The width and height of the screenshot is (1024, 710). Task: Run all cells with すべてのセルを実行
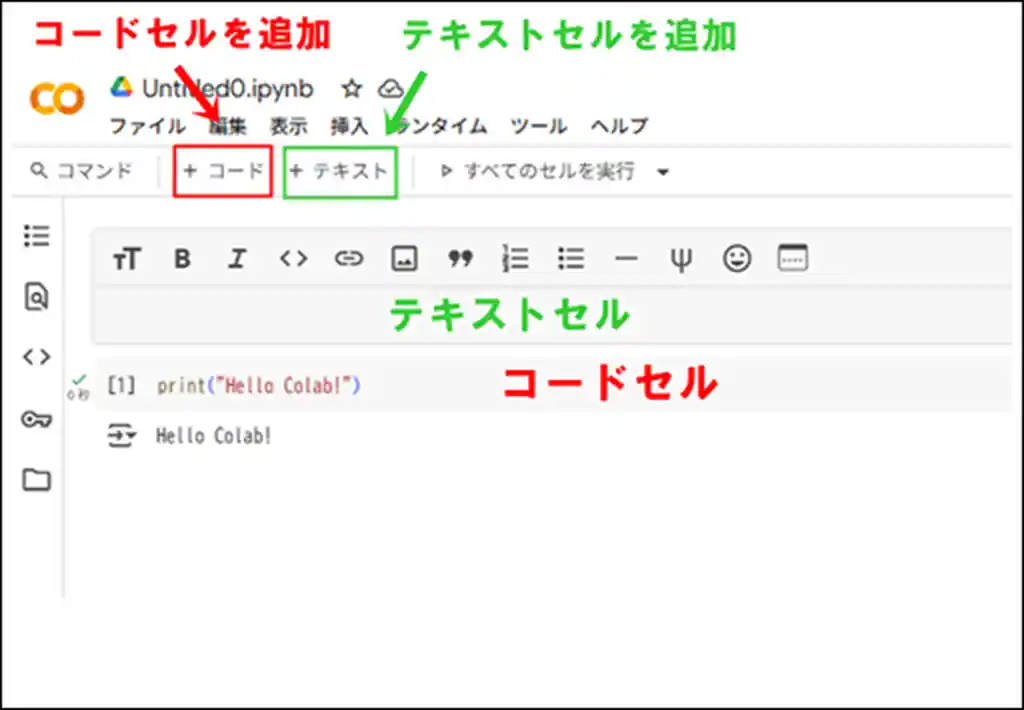coord(538,172)
